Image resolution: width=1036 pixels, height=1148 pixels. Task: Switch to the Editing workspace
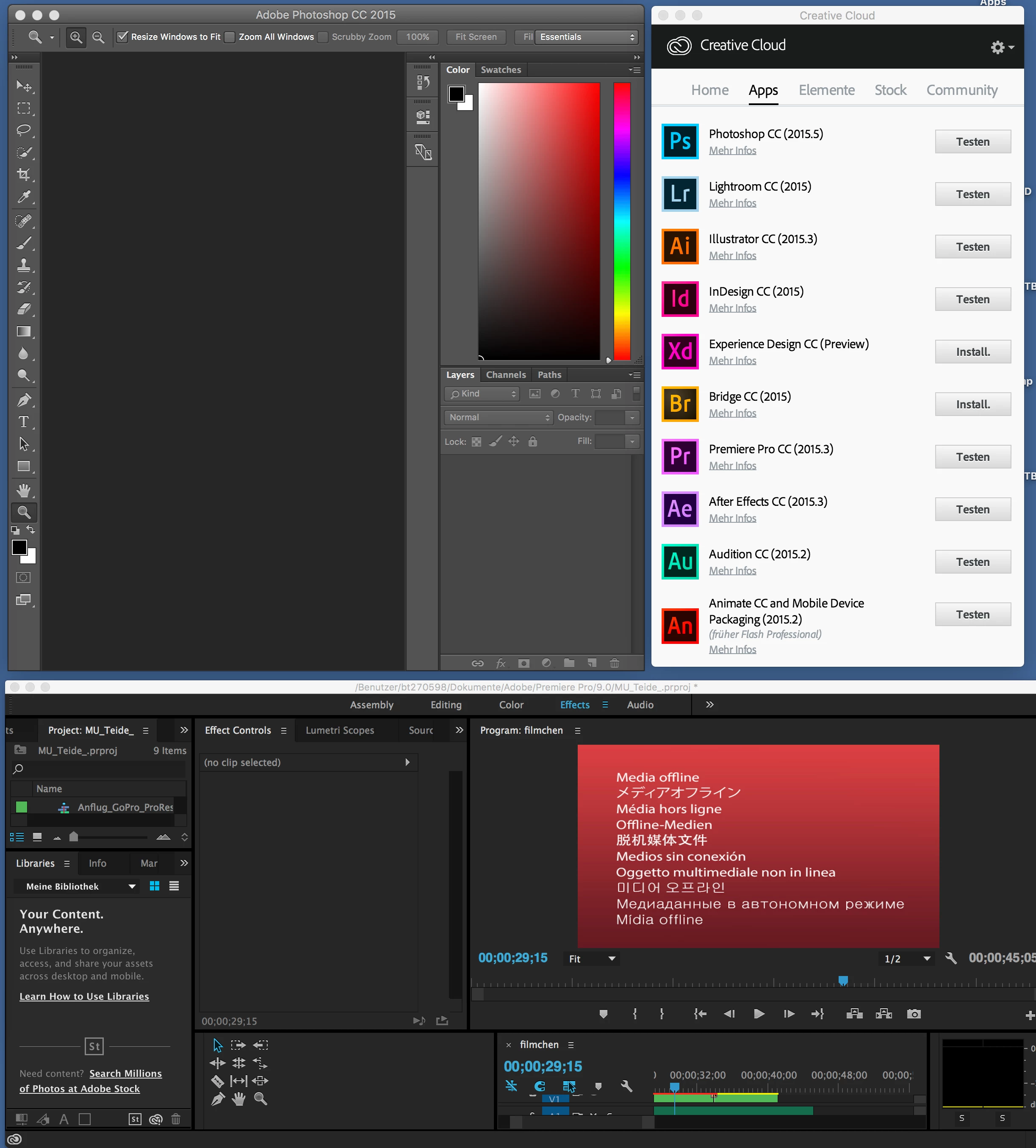point(446,705)
